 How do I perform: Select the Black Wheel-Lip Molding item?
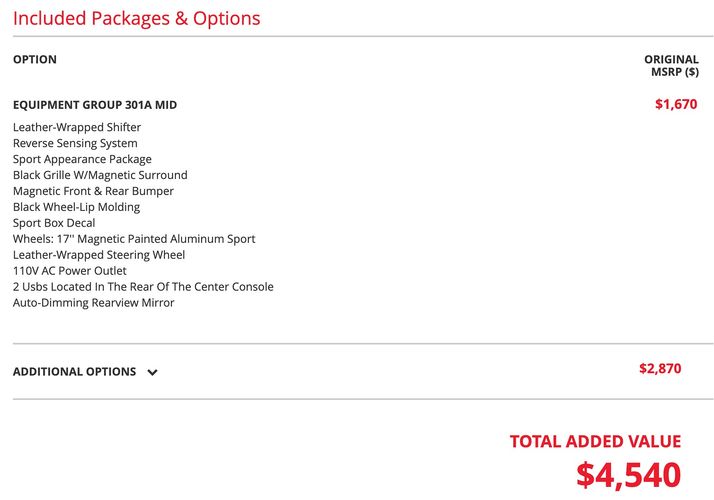(x=76, y=207)
